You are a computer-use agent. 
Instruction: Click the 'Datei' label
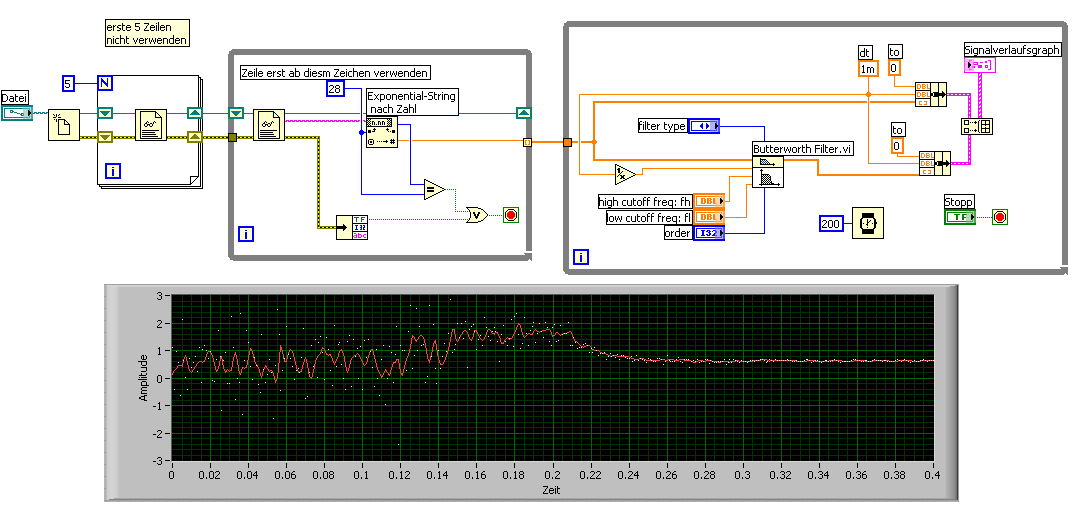[14, 98]
